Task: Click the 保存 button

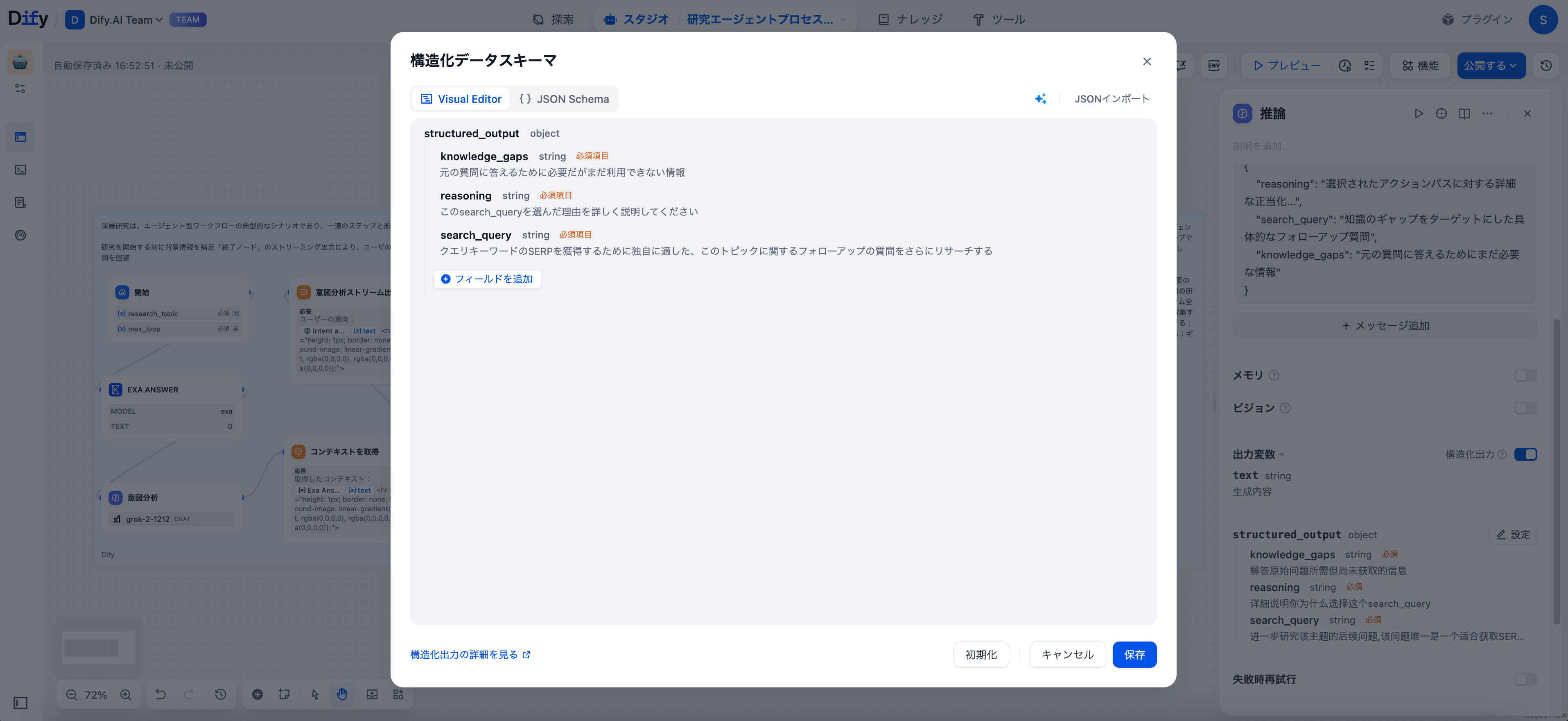Action: [x=1134, y=655]
